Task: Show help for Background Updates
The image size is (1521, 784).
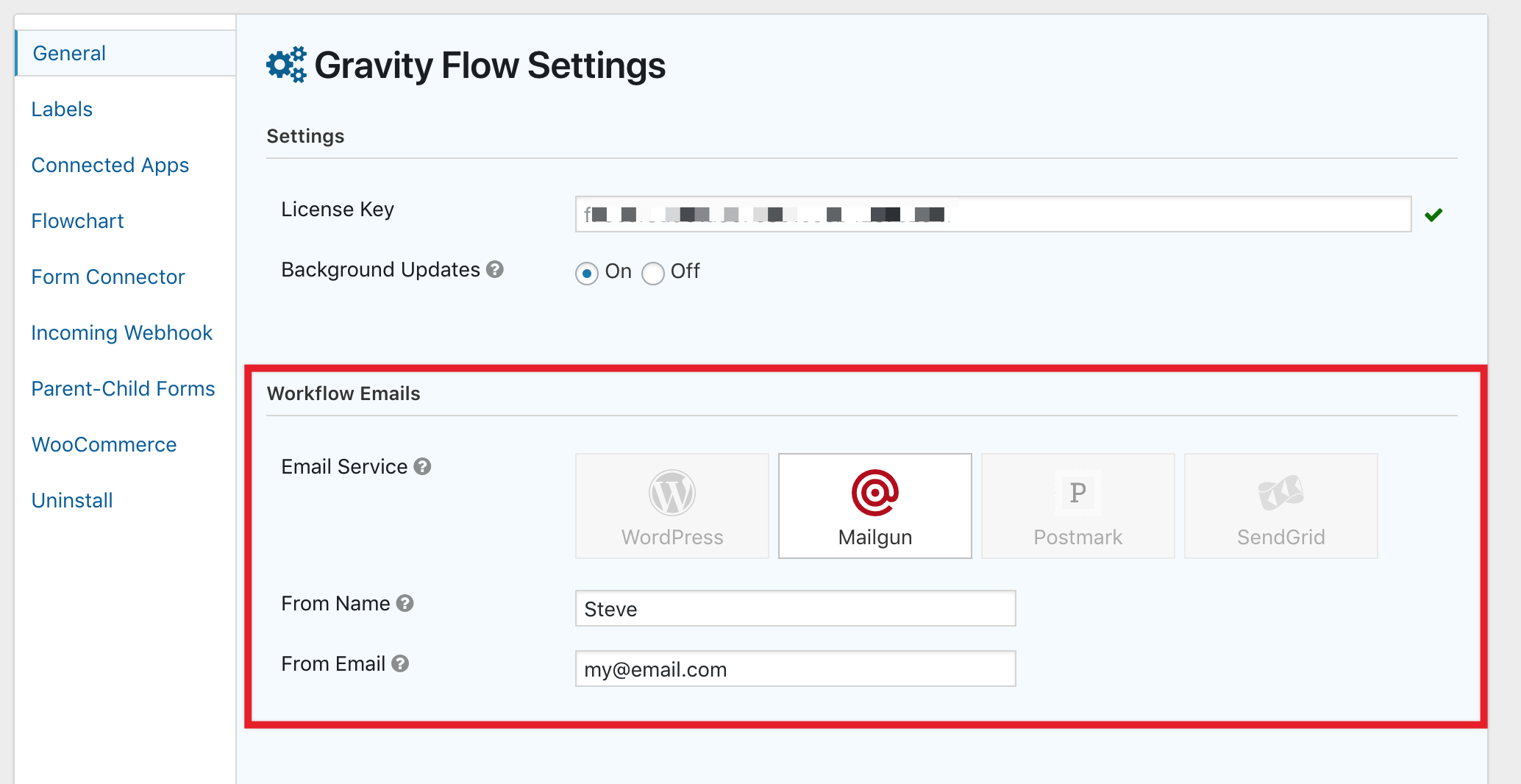Action: (x=495, y=269)
